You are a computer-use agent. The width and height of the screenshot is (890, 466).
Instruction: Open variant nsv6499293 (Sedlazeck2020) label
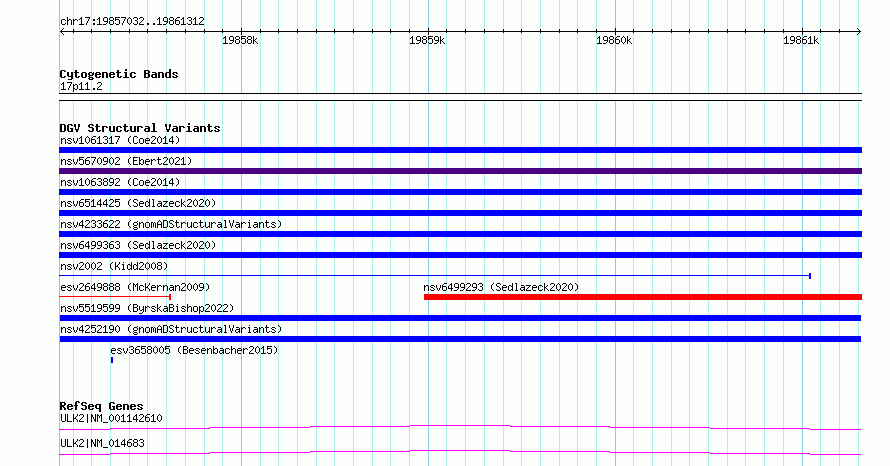point(501,287)
